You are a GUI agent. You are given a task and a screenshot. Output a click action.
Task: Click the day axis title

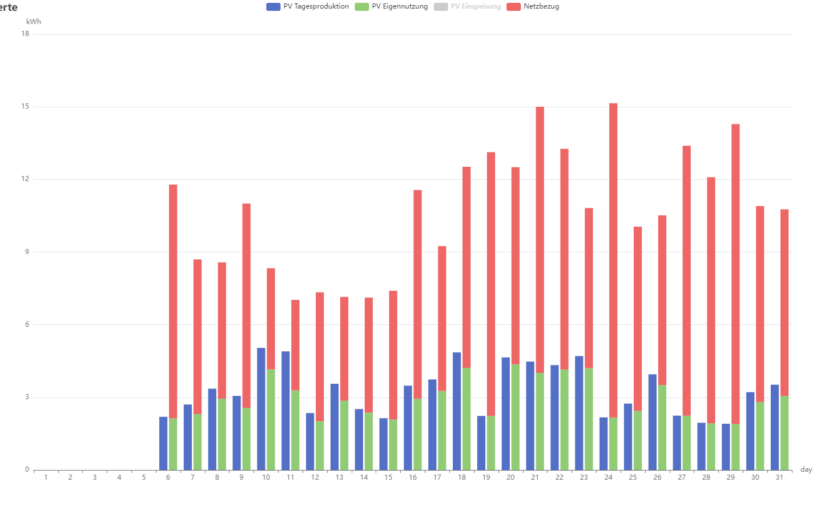click(806, 469)
